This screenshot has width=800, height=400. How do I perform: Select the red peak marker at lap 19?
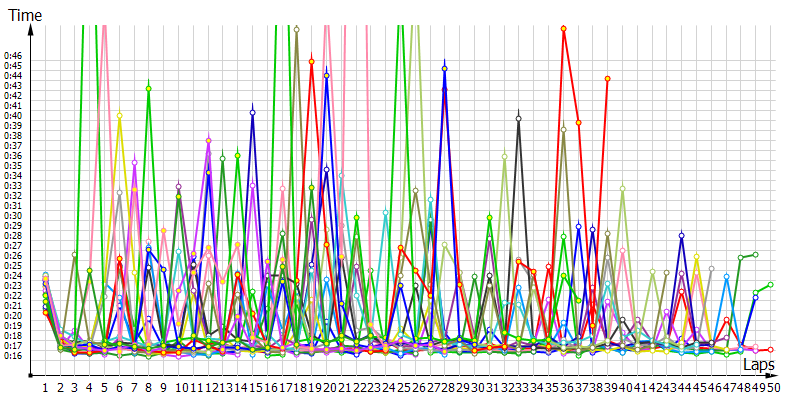click(x=312, y=62)
